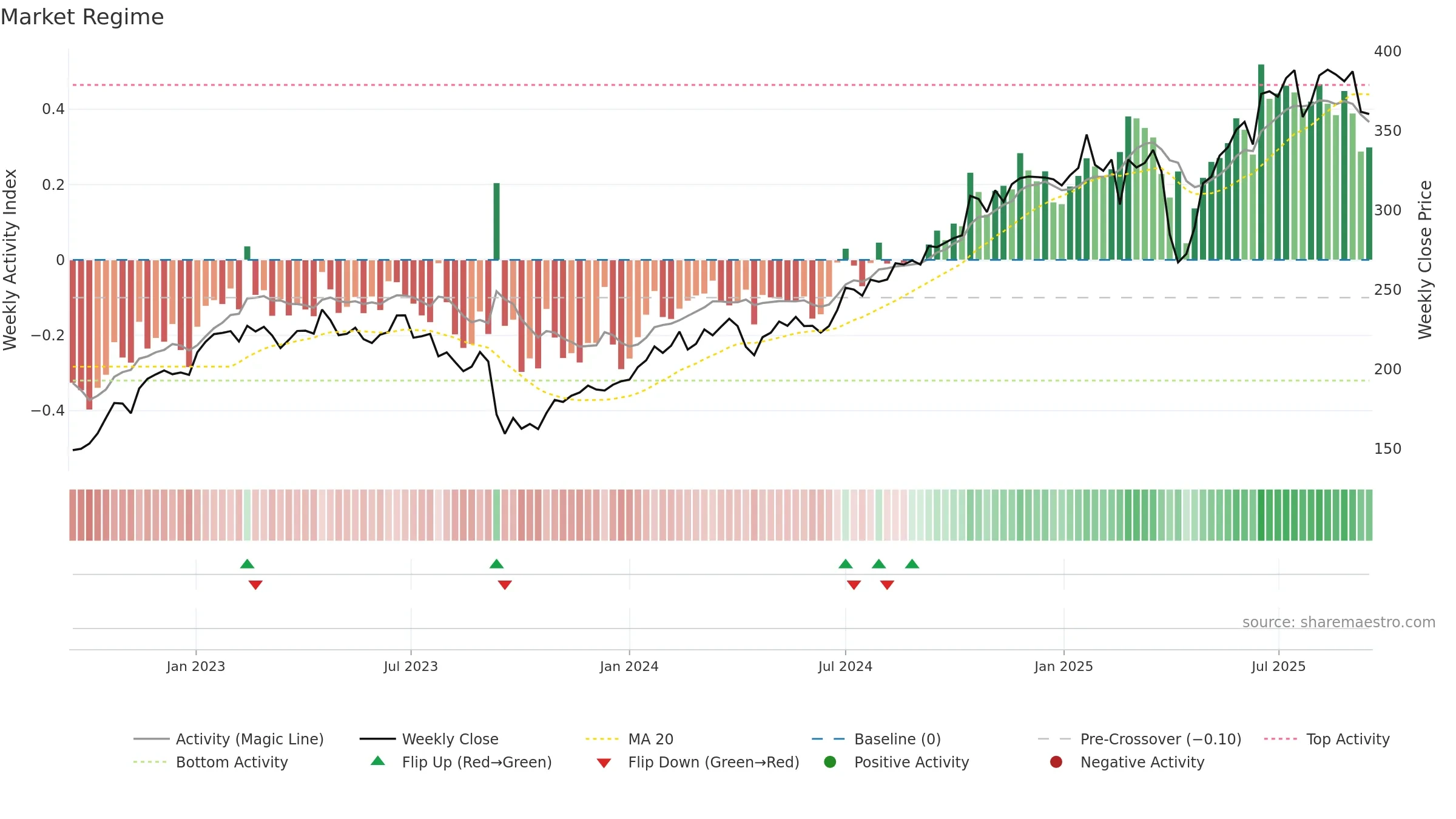Click the 300 price tick label

pyautogui.click(x=1387, y=210)
